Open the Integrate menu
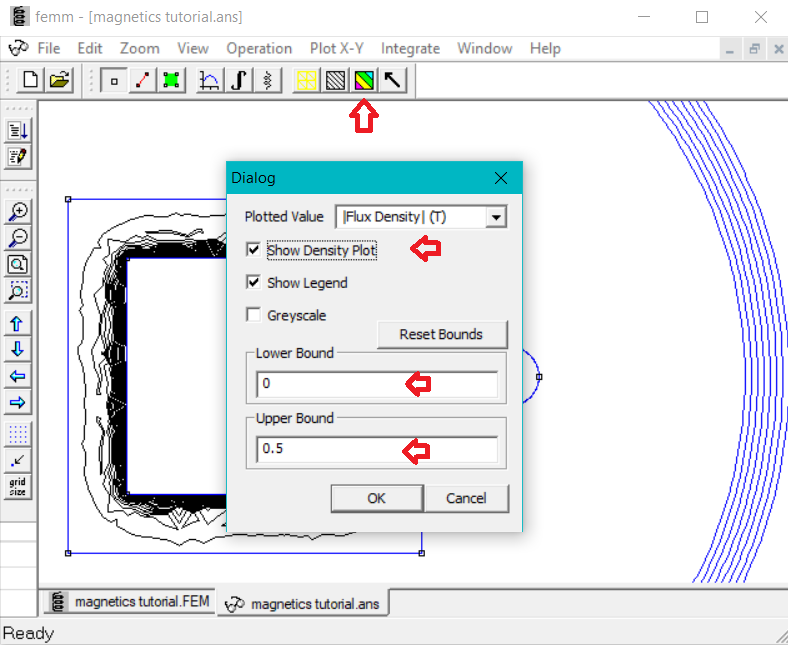 (x=410, y=48)
